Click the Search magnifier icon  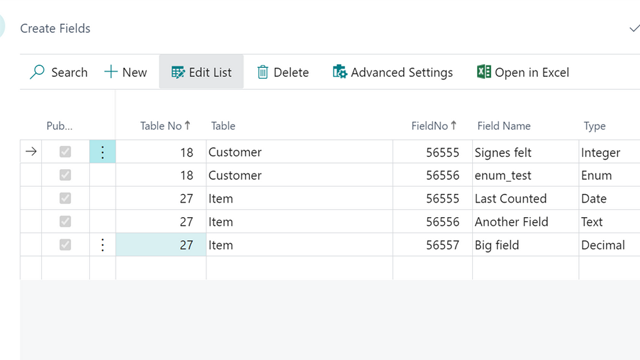(37, 72)
